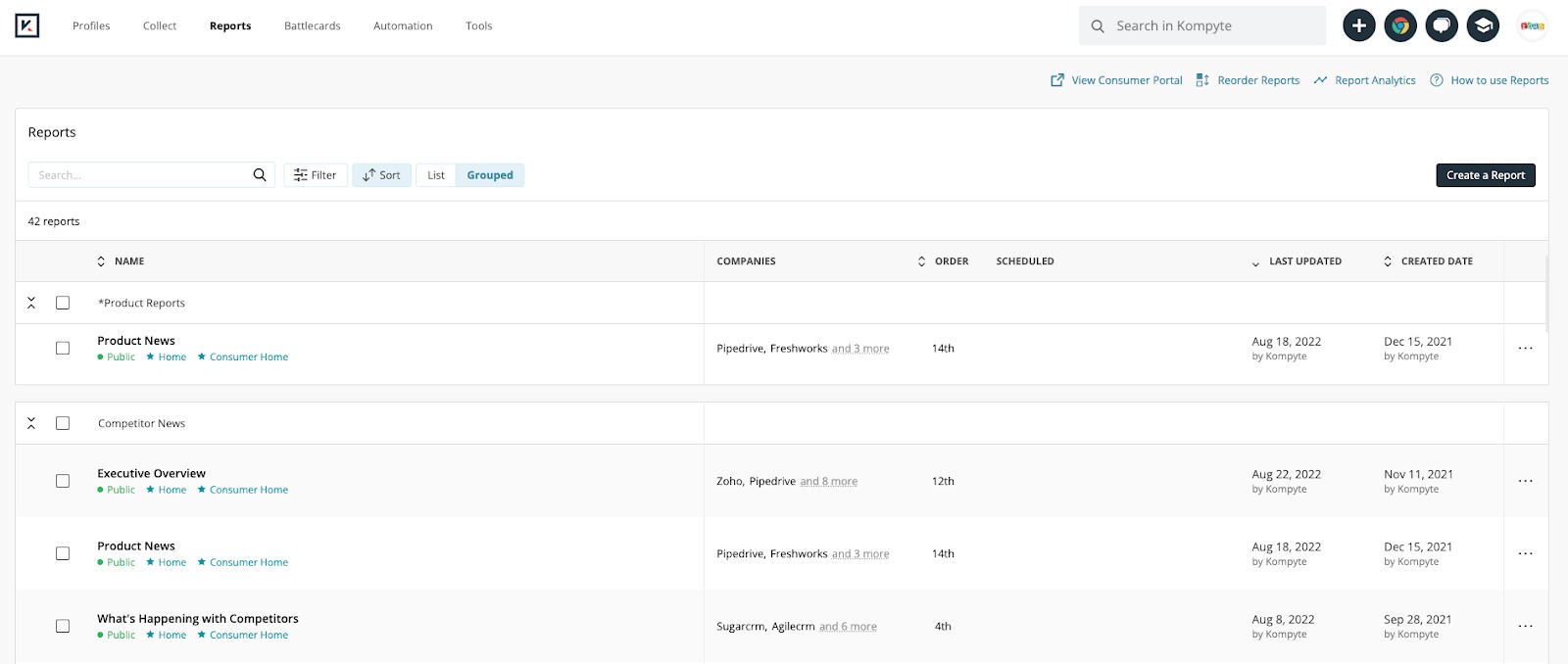Select the *Product Reports group checkbox

[63, 303]
